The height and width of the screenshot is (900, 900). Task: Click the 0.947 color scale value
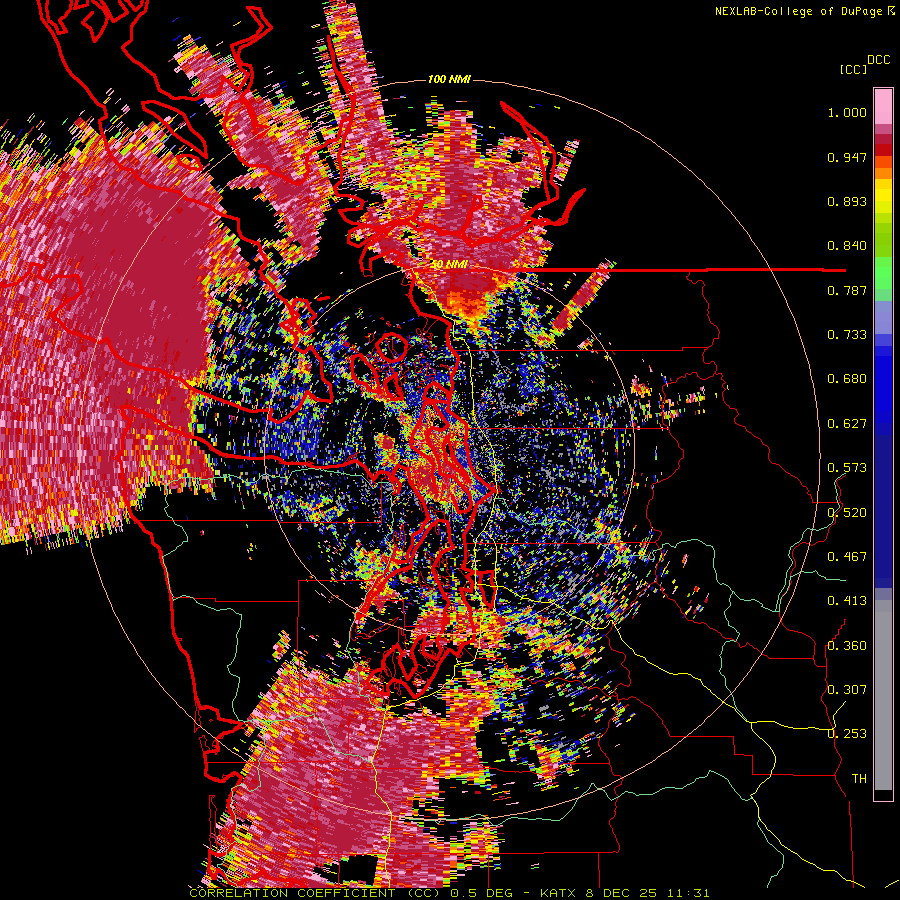tap(847, 157)
